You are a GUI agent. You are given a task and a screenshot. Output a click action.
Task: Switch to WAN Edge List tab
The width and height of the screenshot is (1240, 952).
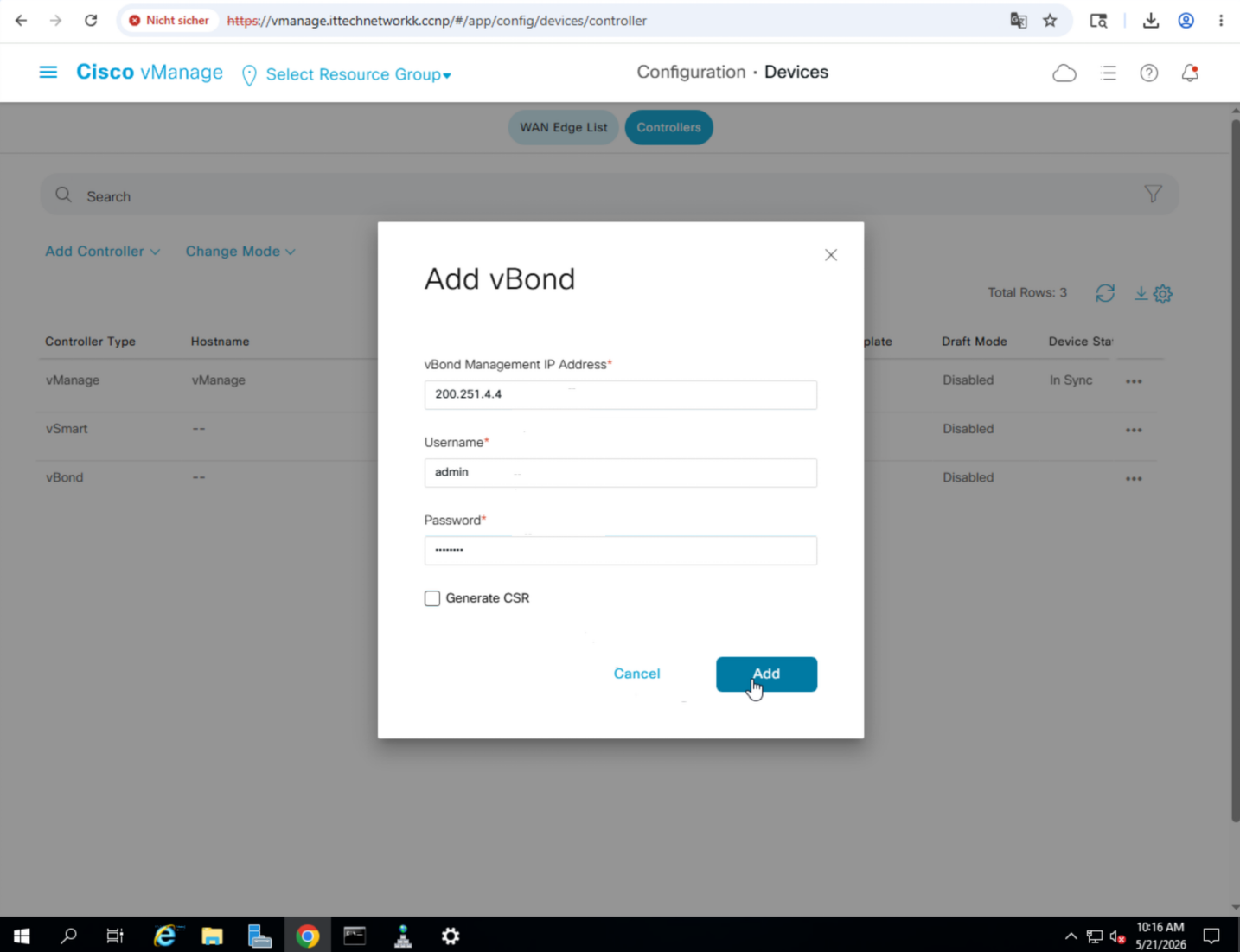[x=564, y=127]
